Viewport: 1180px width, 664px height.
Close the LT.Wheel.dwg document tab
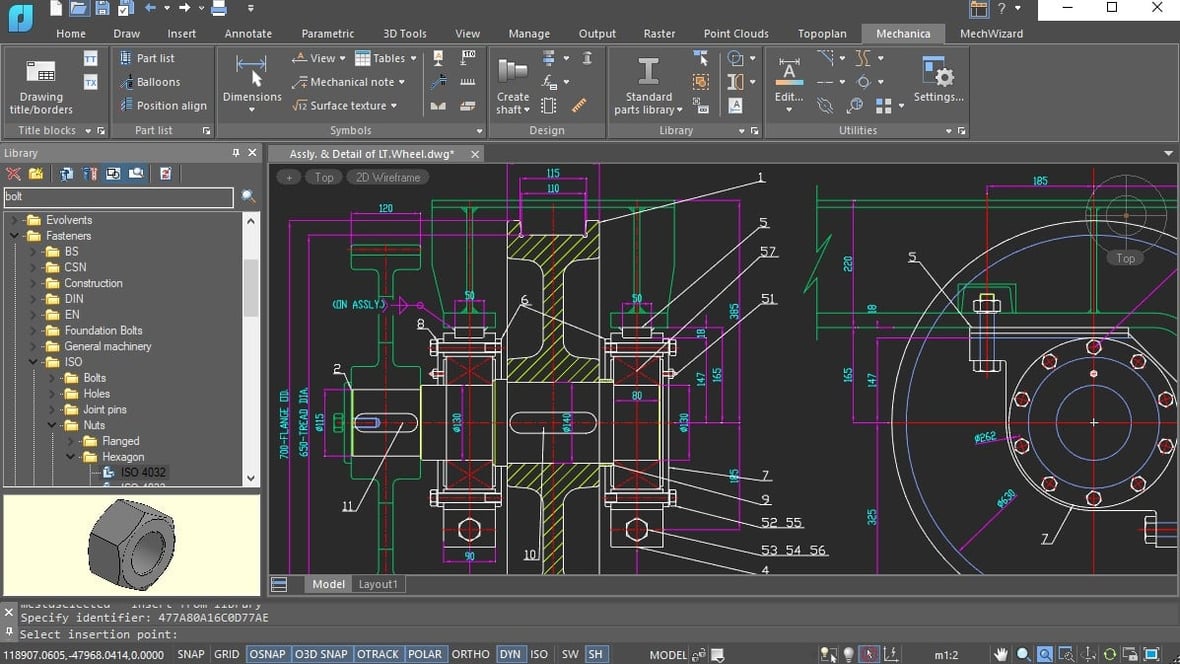[x=475, y=154]
